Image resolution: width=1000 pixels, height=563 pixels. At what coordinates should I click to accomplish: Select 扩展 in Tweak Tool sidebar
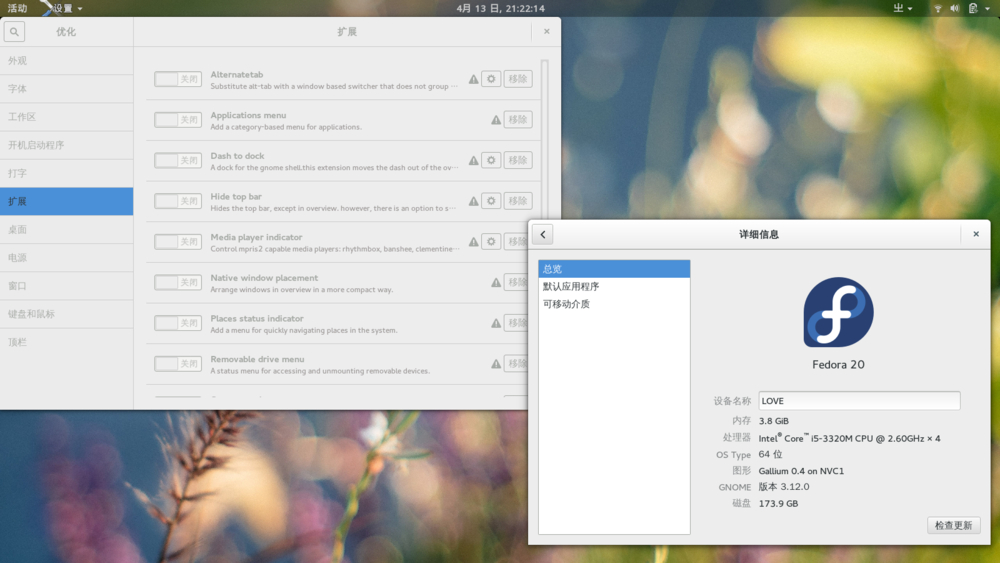66,201
